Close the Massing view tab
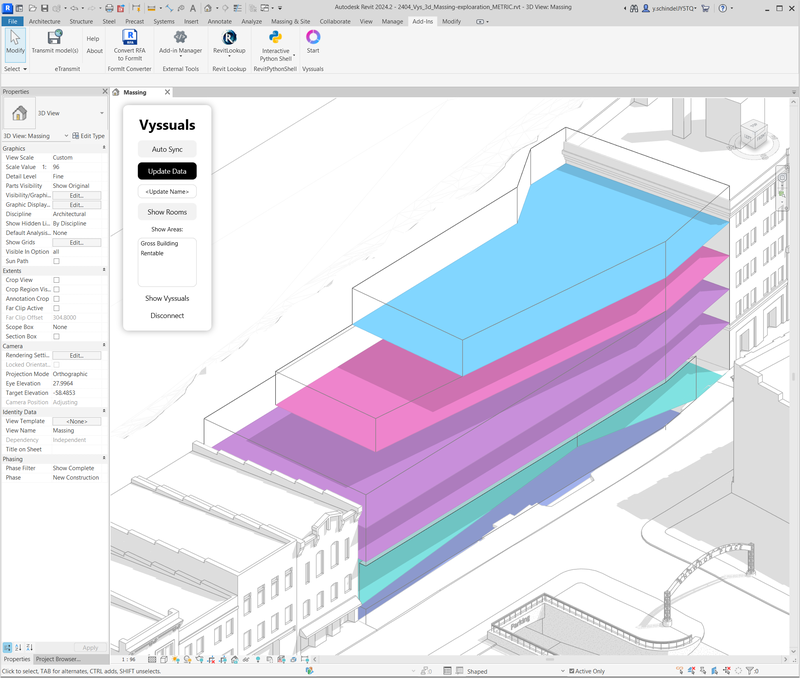The height and width of the screenshot is (678, 800). click(167, 92)
